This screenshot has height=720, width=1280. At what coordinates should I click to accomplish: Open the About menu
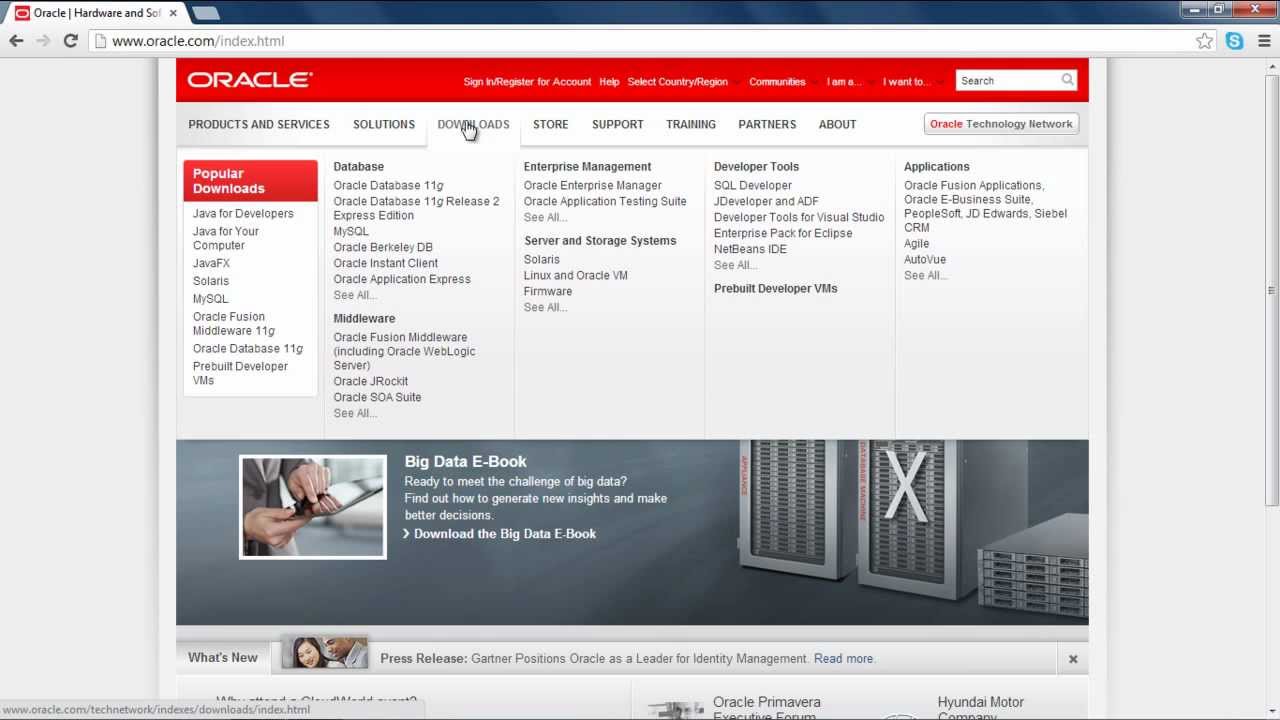[x=837, y=124]
